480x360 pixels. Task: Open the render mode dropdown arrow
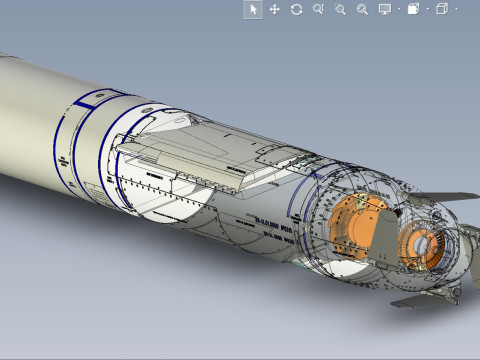coord(428,9)
